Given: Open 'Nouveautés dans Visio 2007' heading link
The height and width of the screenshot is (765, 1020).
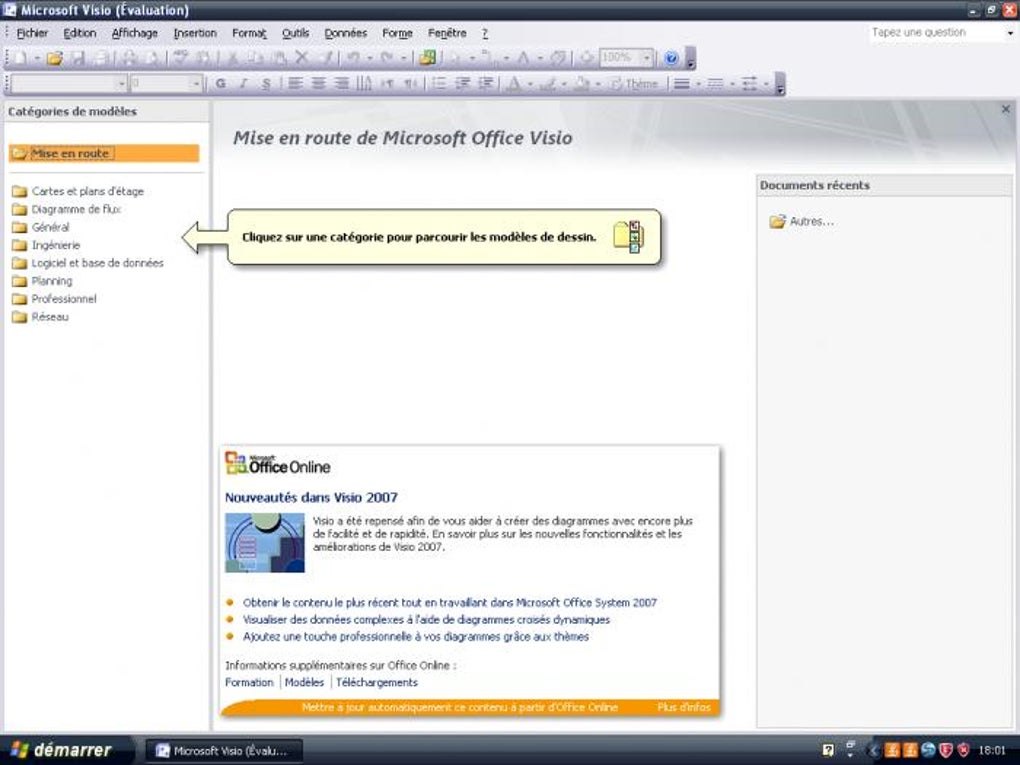Looking at the screenshot, I should (x=311, y=498).
